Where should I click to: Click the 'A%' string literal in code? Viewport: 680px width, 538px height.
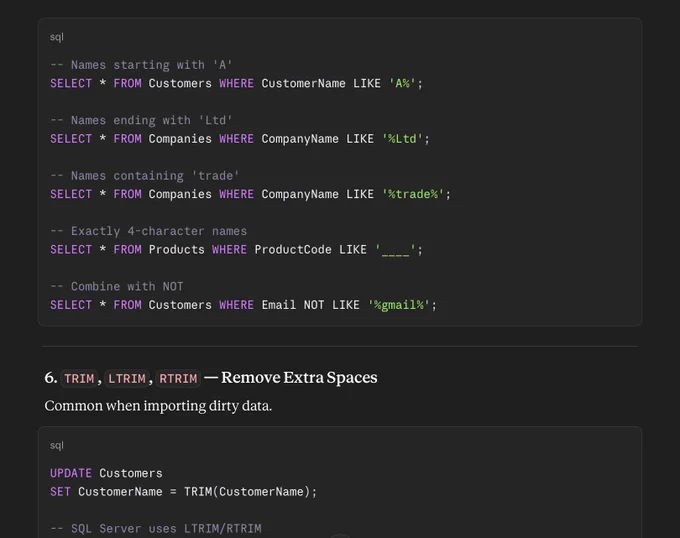pyautogui.click(x=402, y=83)
